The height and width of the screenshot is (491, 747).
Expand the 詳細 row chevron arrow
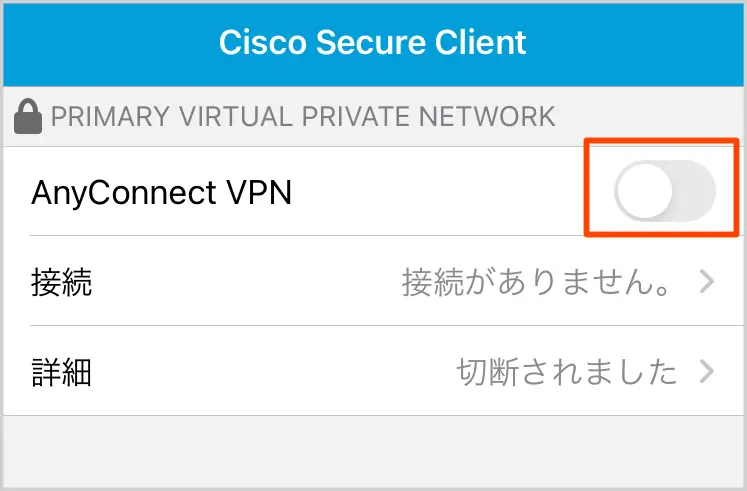pos(707,373)
